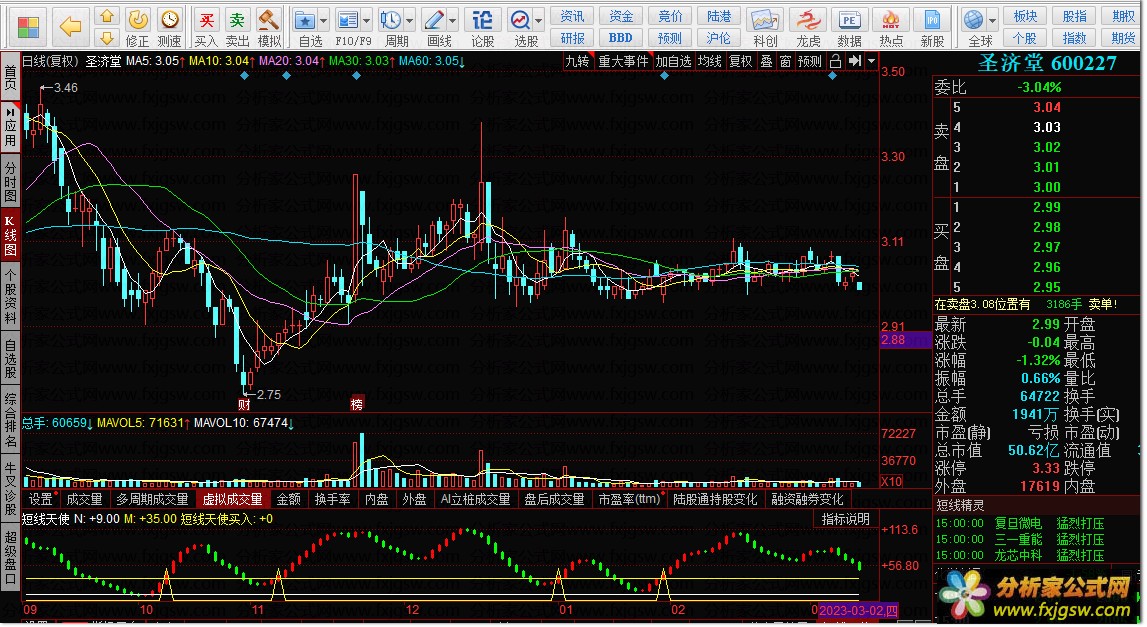
Task: Select the 综合排名 sidebar tab
Action: [10, 420]
